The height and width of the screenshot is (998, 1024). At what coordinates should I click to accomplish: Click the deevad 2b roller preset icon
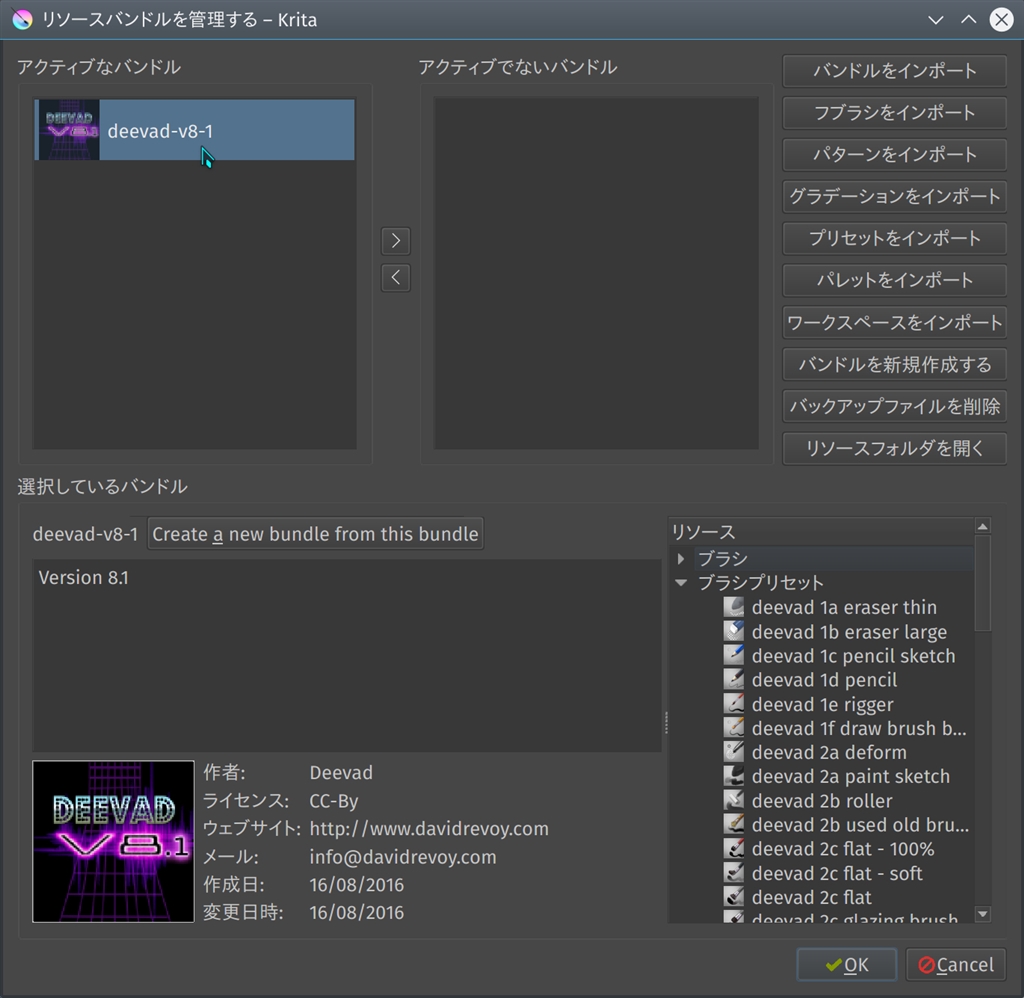733,801
